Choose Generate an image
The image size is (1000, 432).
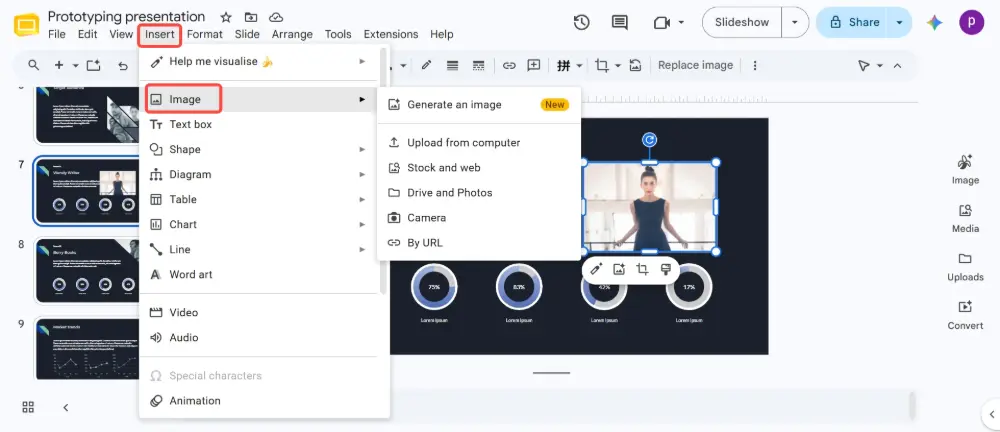coord(479,105)
